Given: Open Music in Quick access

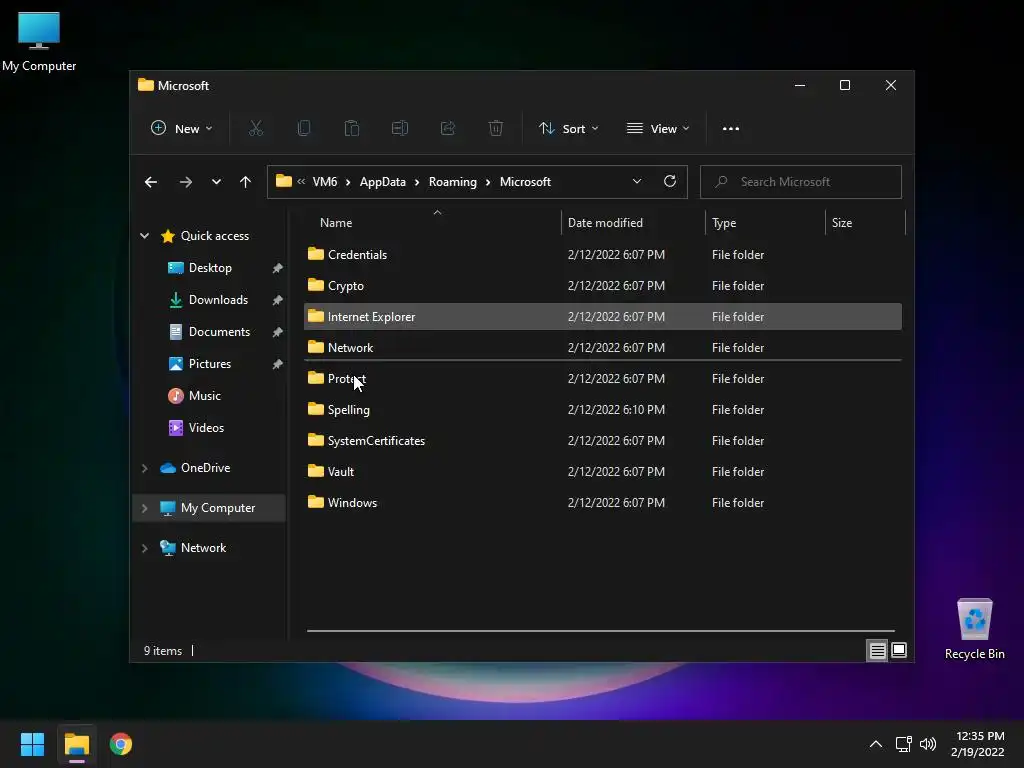Looking at the screenshot, I should pos(204,396).
